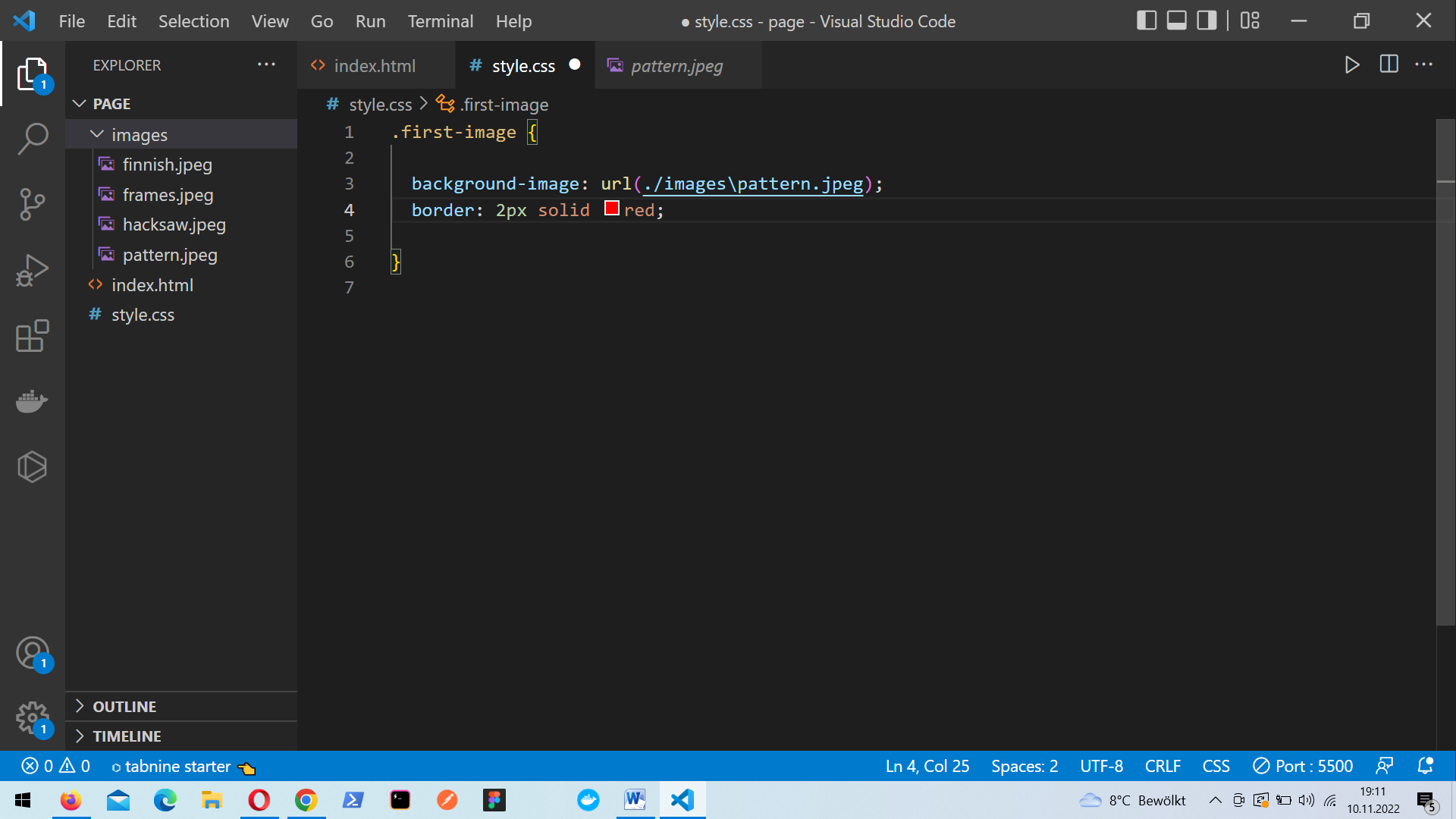
Task: Open the Edit menu
Action: tap(121, 21)
